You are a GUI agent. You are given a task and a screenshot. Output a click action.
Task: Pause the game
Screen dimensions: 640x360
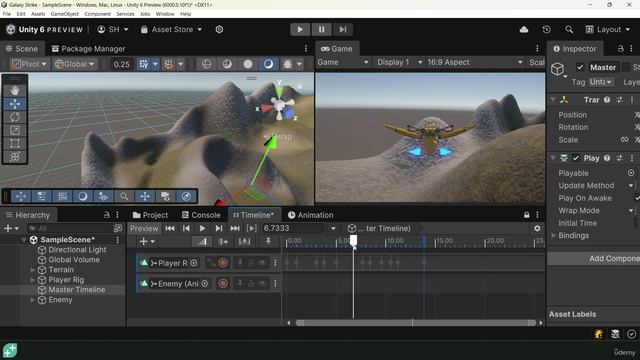[x=322, y=29]
